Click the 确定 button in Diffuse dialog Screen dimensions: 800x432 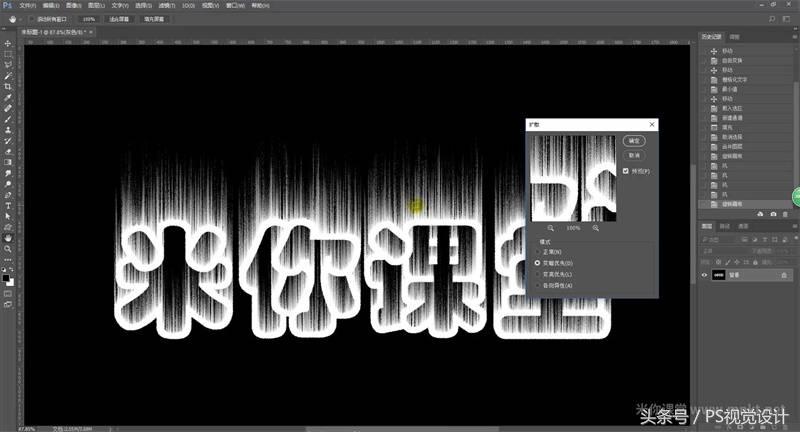pos(634,140)
